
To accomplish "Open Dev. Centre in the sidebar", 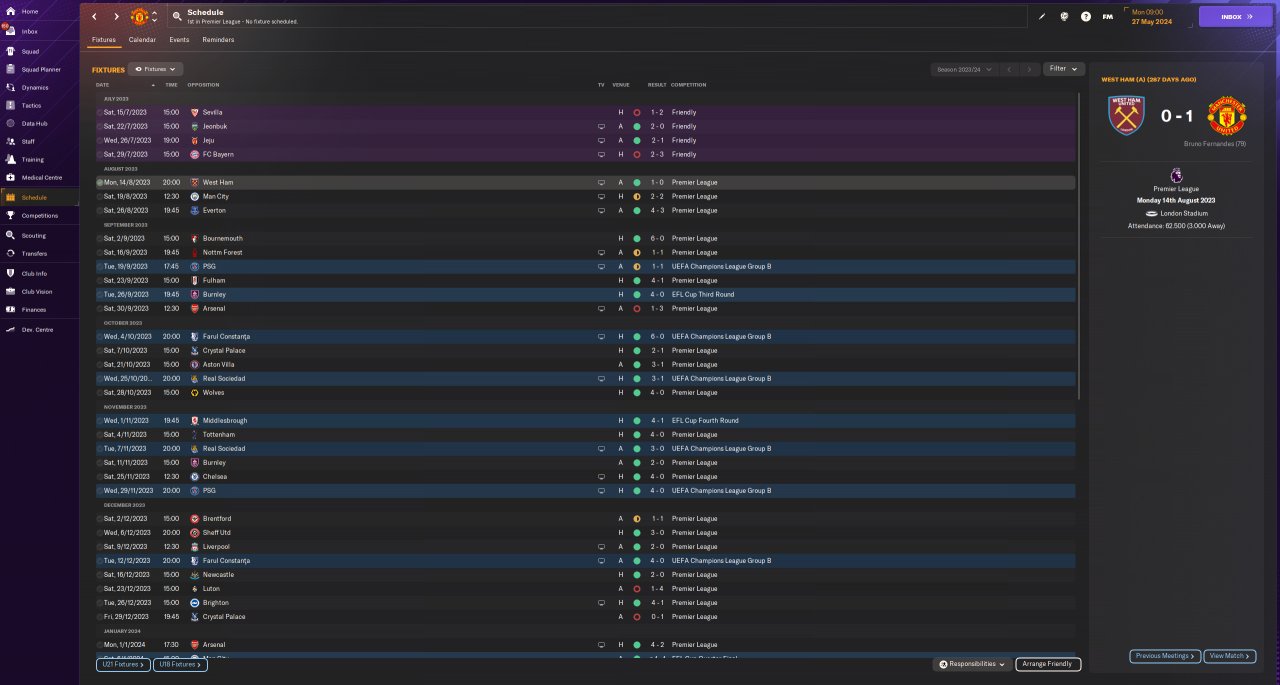I will click(x=40, y=329).
